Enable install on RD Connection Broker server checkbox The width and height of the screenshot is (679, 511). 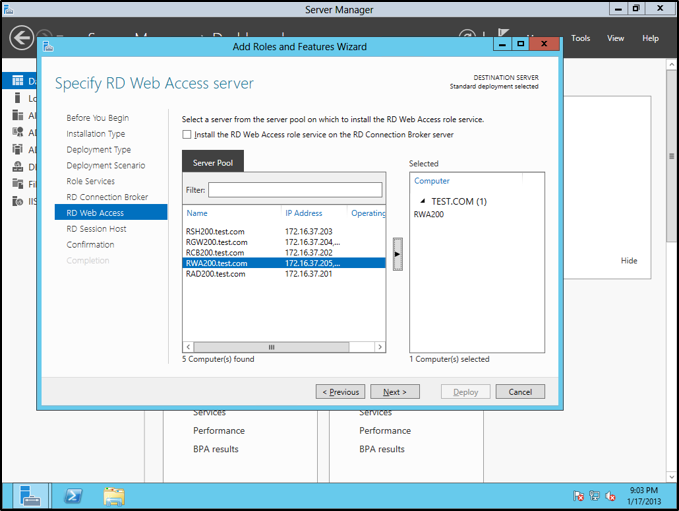(x=187, y=135)
